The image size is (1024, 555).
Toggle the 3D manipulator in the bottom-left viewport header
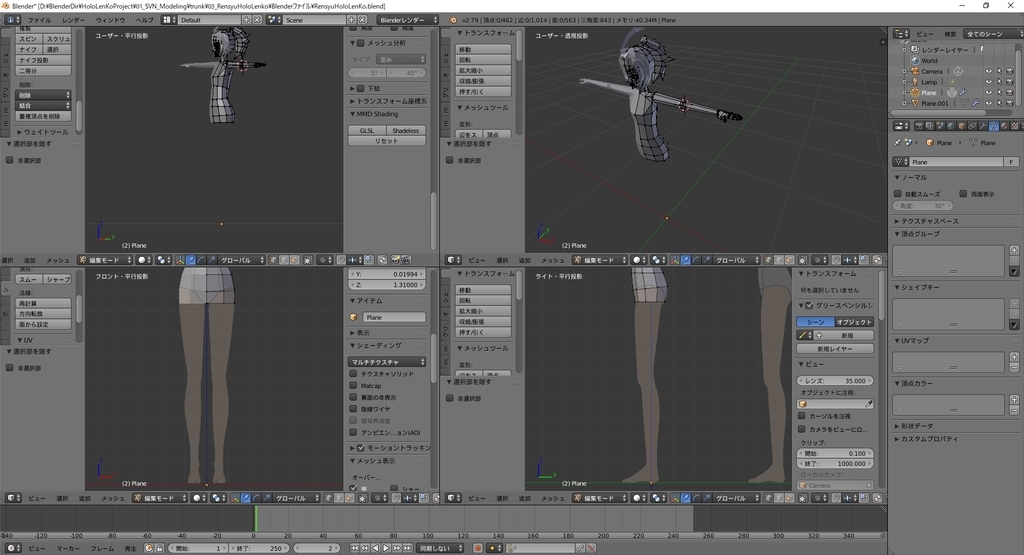coord(235,498)
